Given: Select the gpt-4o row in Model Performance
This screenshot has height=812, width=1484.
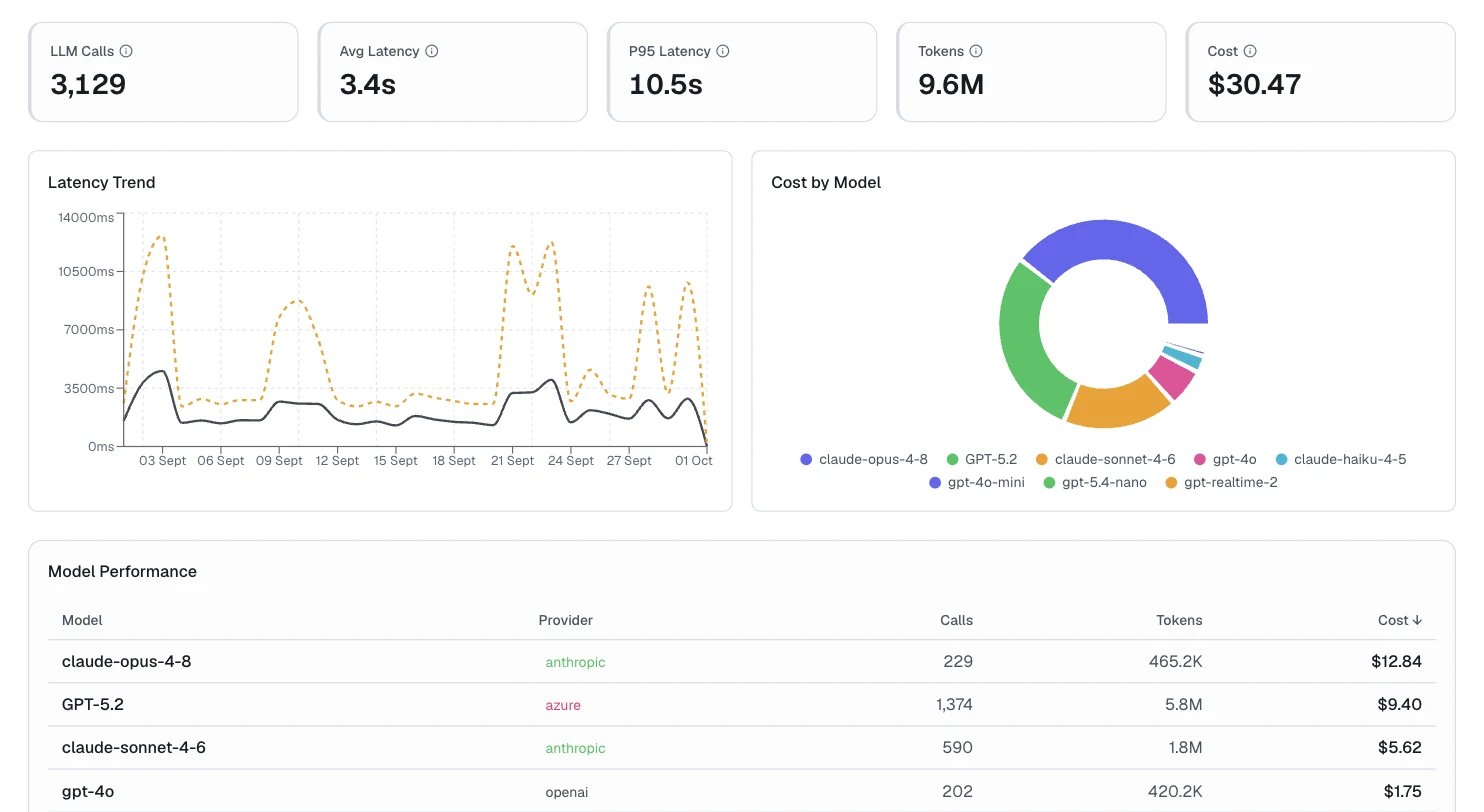Looking at the screenshot, I should [742, 791].
